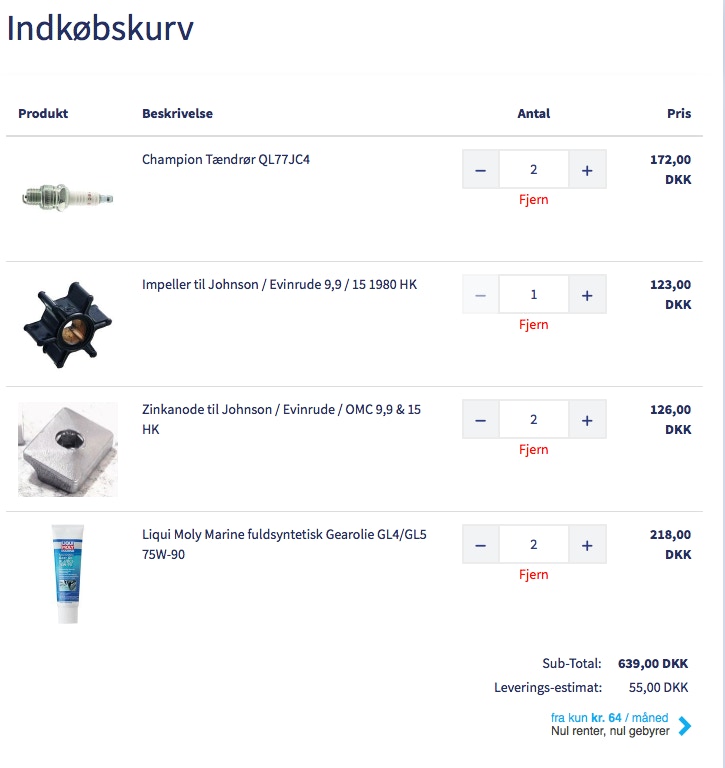The image size is (725, 768).
Task: Increase Champion Tændrør quantity with plus
Action: (587, 170)
